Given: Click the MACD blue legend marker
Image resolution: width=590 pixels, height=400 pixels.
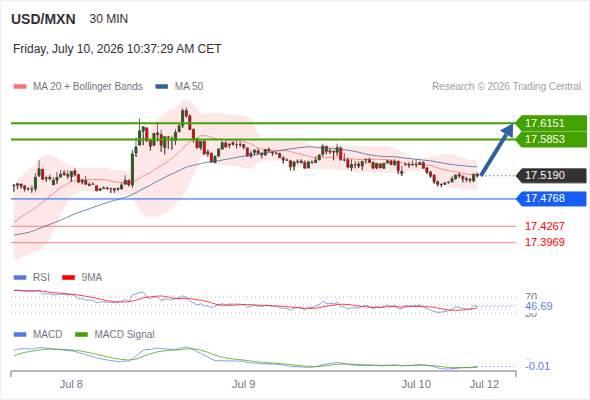Looking at the screenshot, I should (x=20, y=335).
